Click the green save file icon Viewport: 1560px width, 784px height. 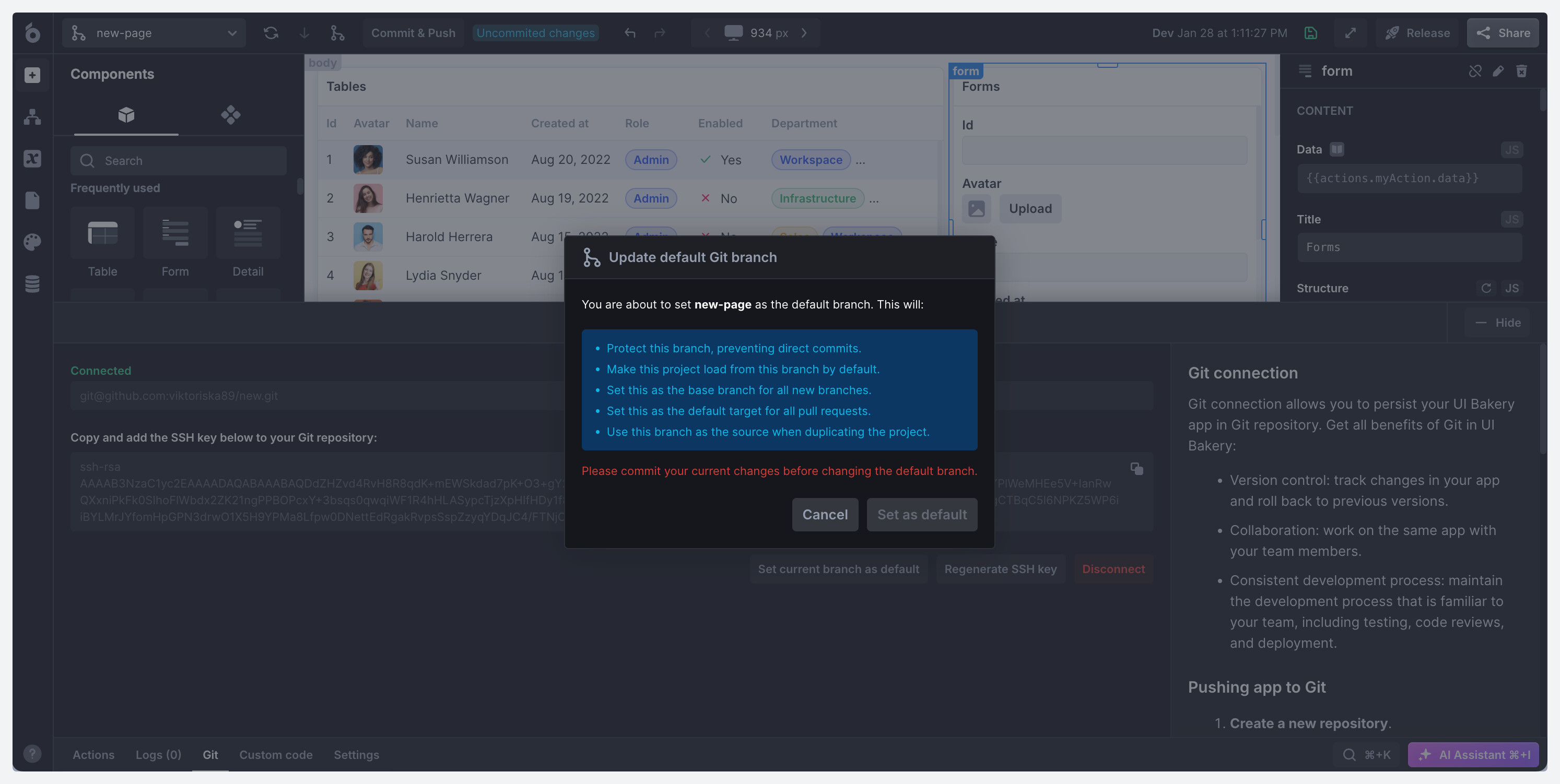(x=1310, y=33)
